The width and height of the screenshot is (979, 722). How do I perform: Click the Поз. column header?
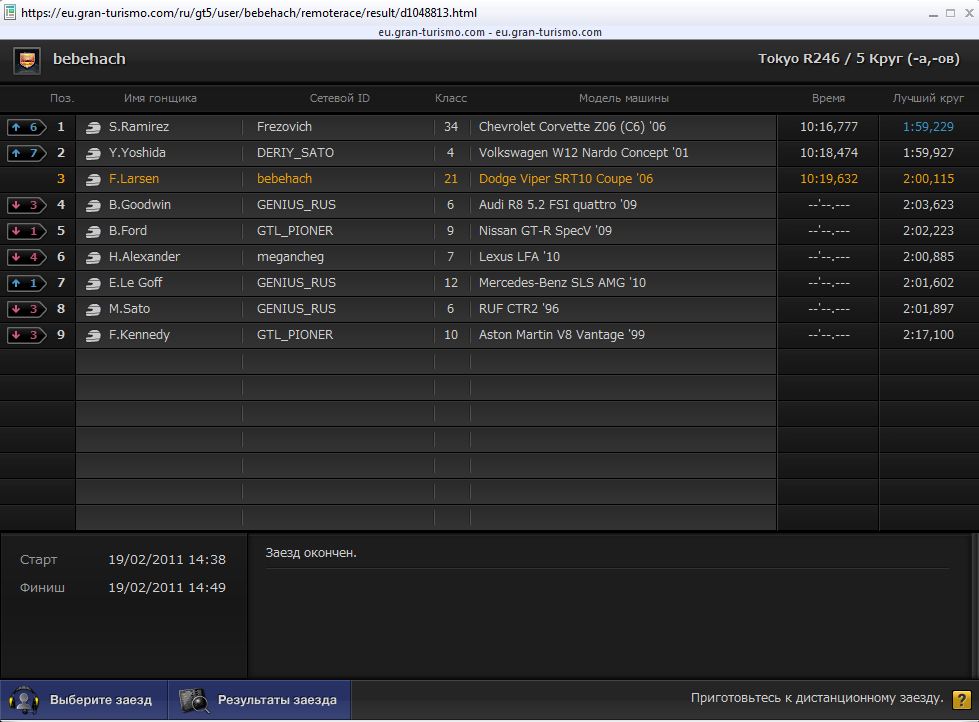[62, 98]
